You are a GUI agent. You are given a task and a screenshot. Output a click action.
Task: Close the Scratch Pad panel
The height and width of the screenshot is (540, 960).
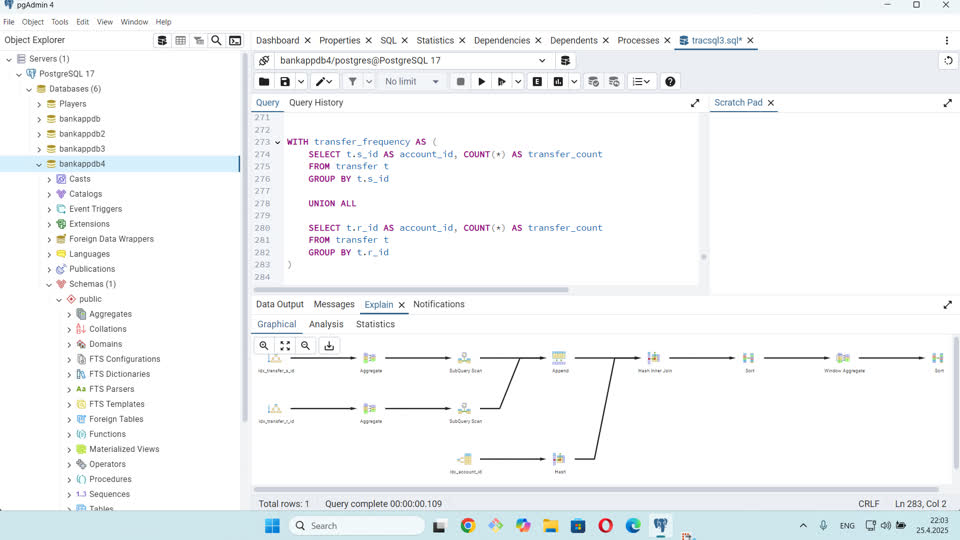[771, 103]
